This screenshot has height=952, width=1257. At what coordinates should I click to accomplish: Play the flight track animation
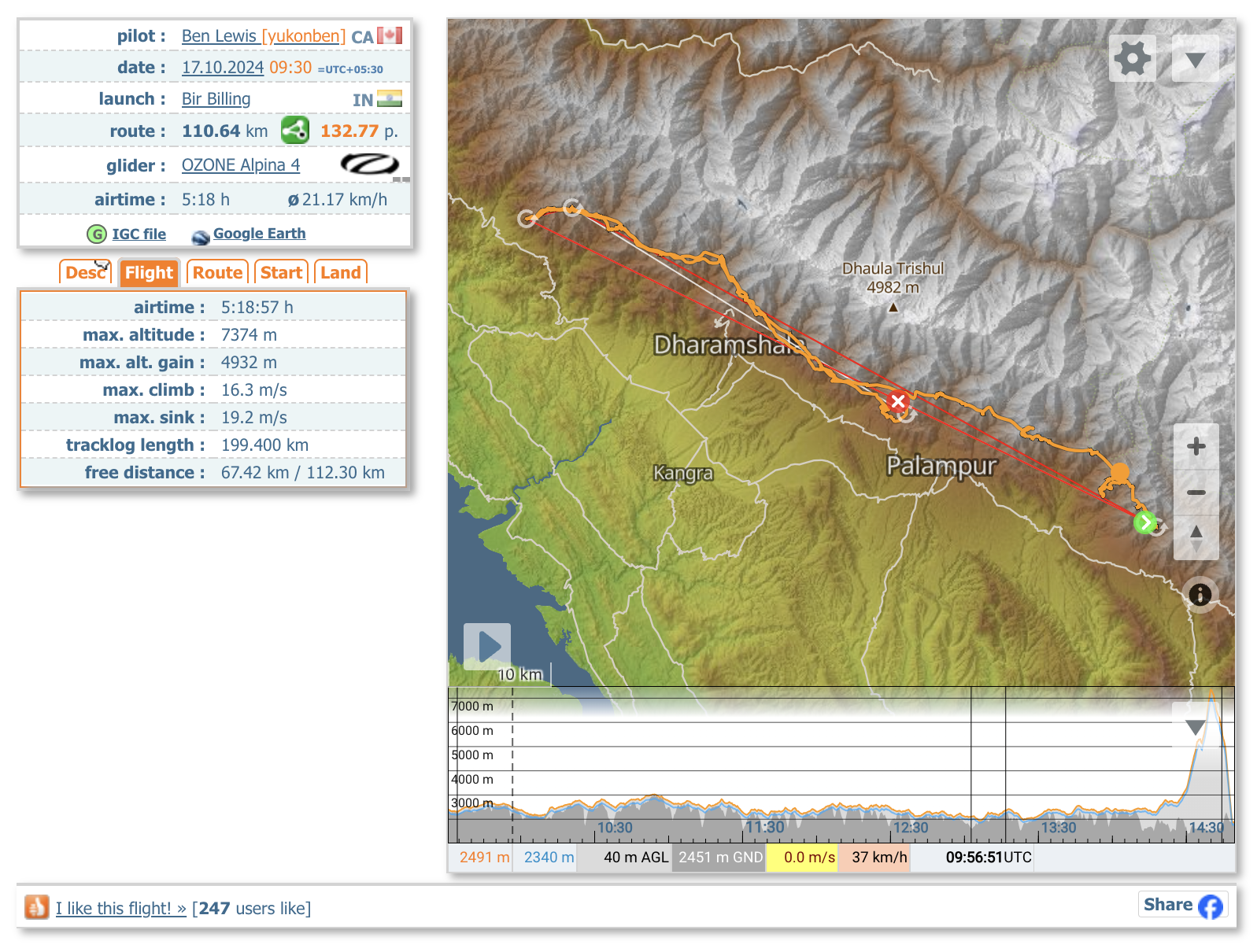tap(487, 646)
